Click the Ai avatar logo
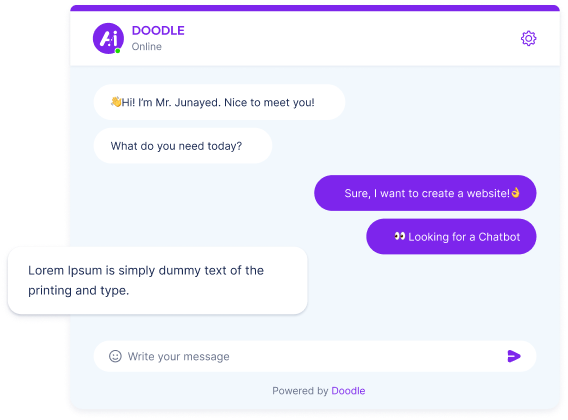Viewport: 568px width, 420px height. point(108,38)
